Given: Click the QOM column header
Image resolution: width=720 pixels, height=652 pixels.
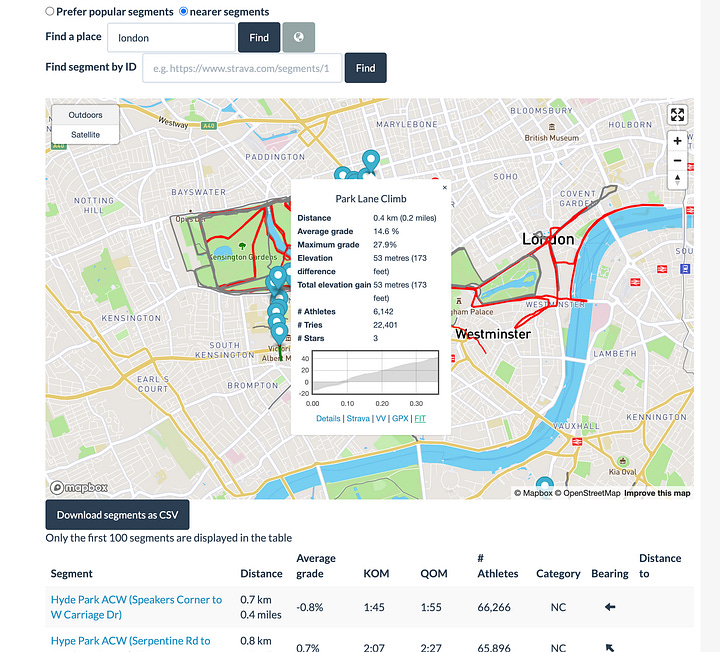Looking at the screenshot, I should coord(433,573).
